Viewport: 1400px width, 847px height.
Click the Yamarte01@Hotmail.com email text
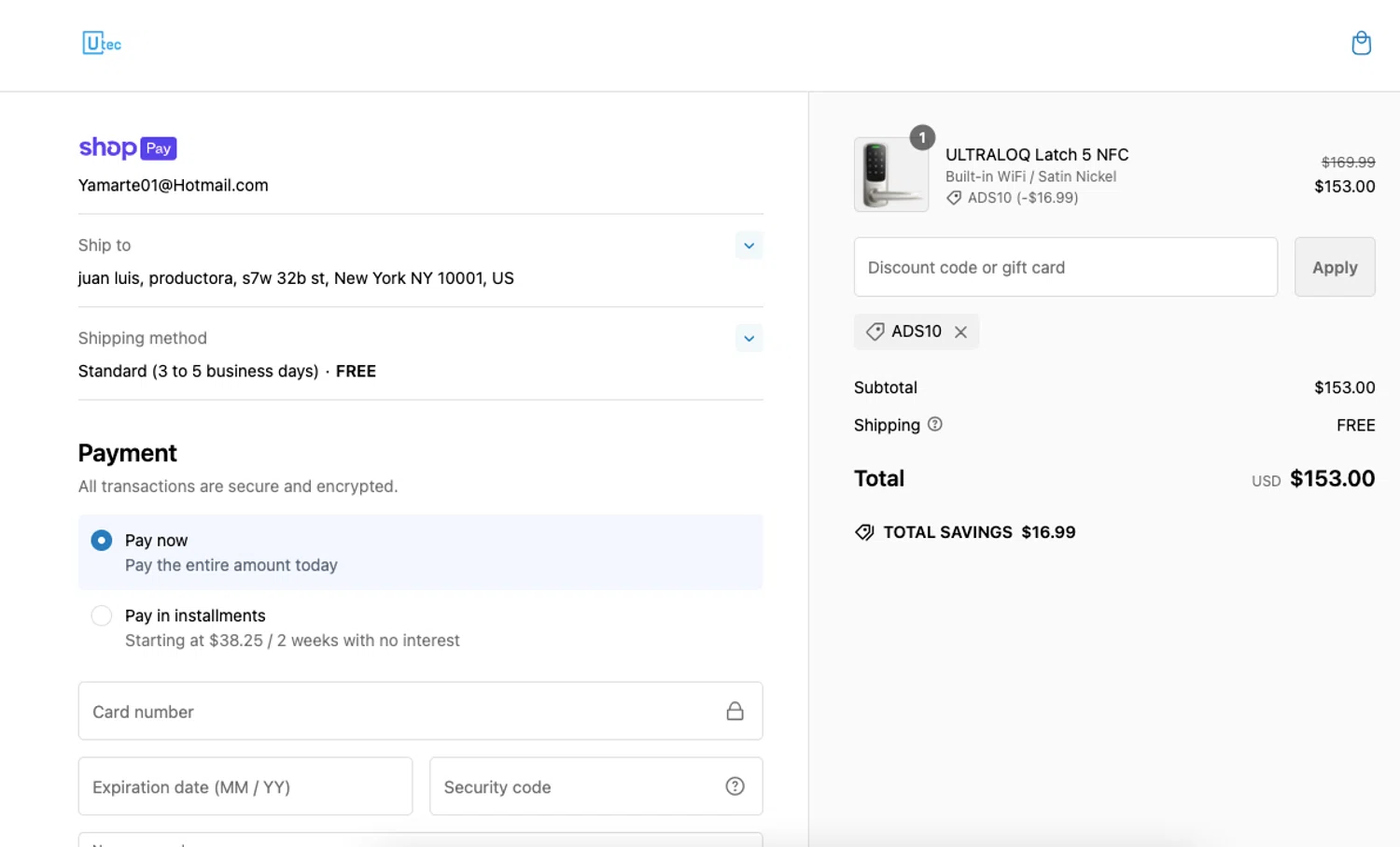(174, 185)
